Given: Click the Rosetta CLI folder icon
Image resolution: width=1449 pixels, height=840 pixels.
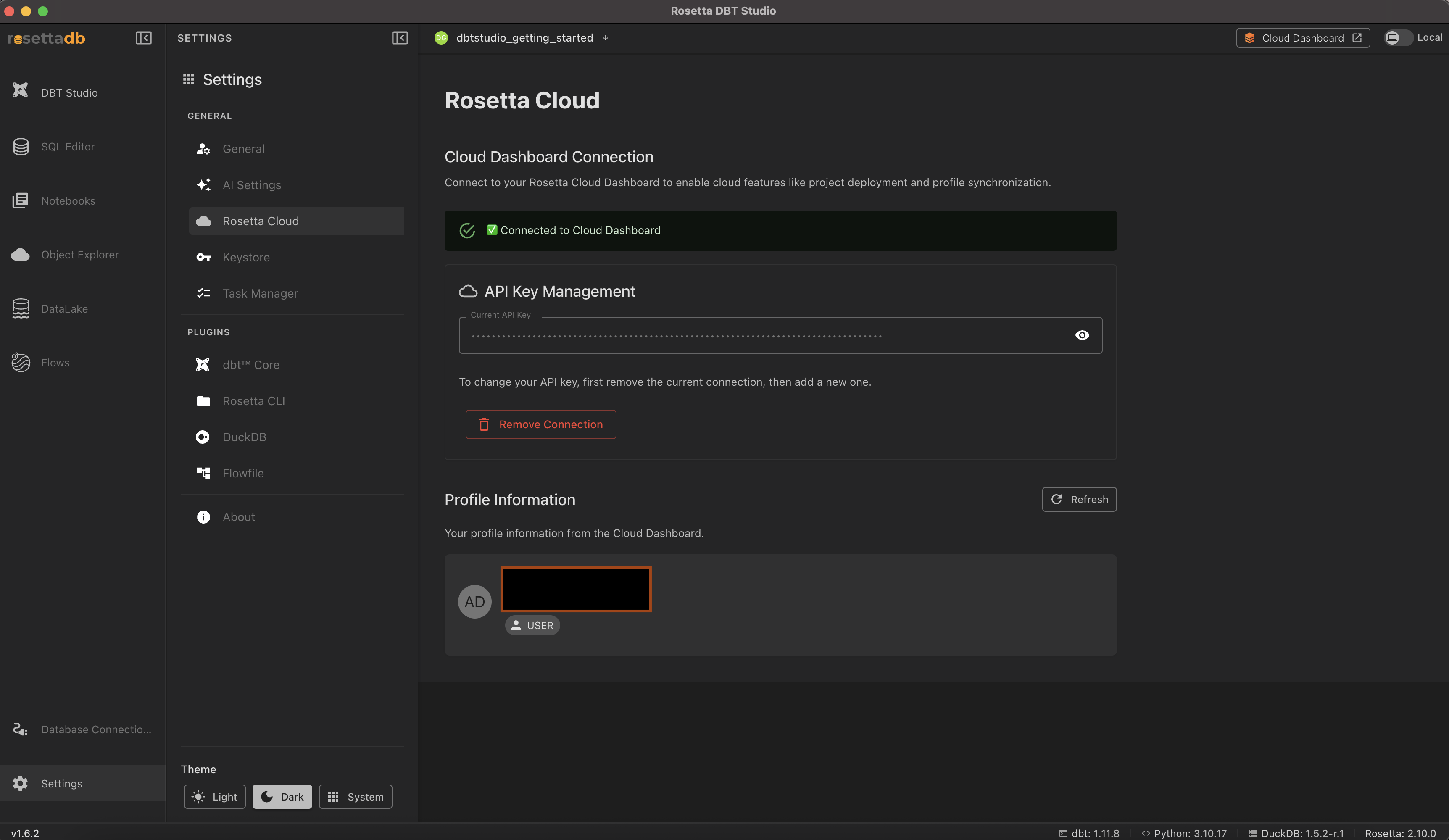Looking at the screenshot, I should click(203, 401).
